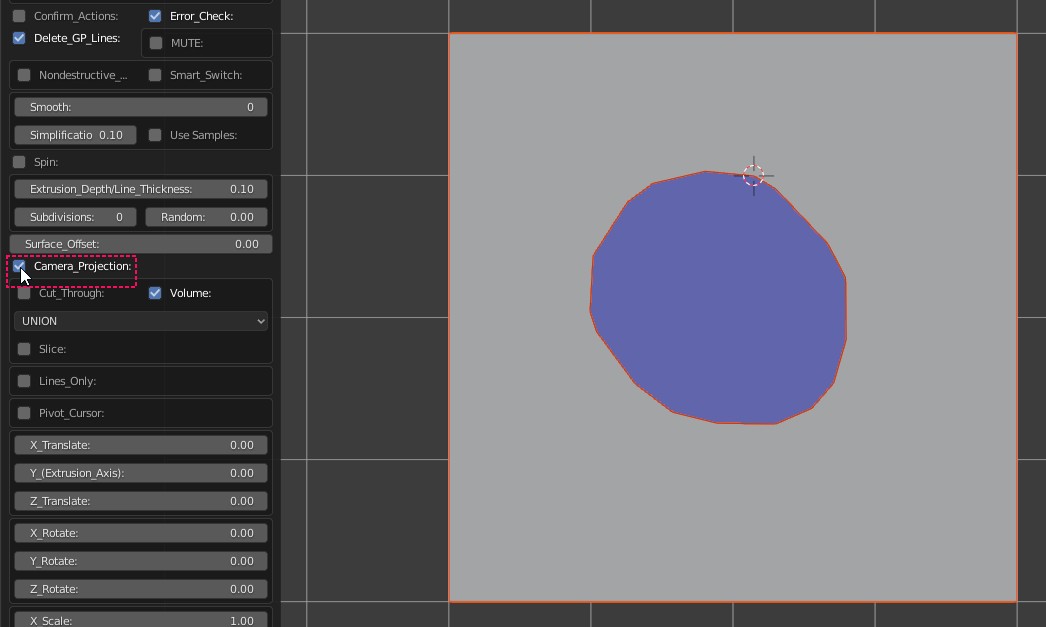Viewport: 1046px width, 627px height.
Task: Select the Subdivisions value field
Action: [75, 217]
